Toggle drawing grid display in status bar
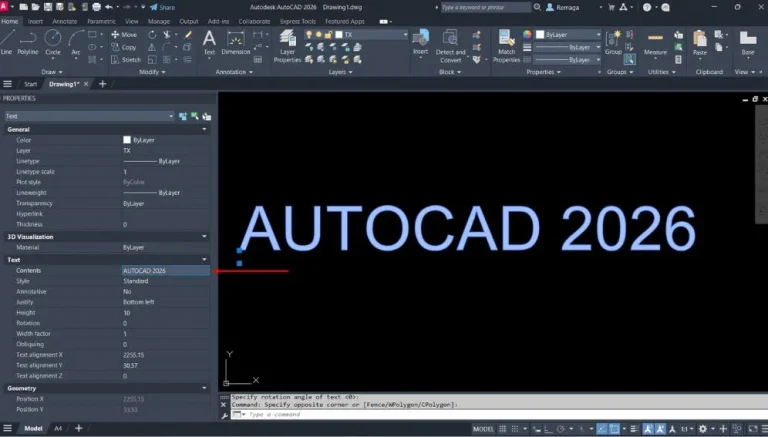768x437 pixels. pos(503,429)
